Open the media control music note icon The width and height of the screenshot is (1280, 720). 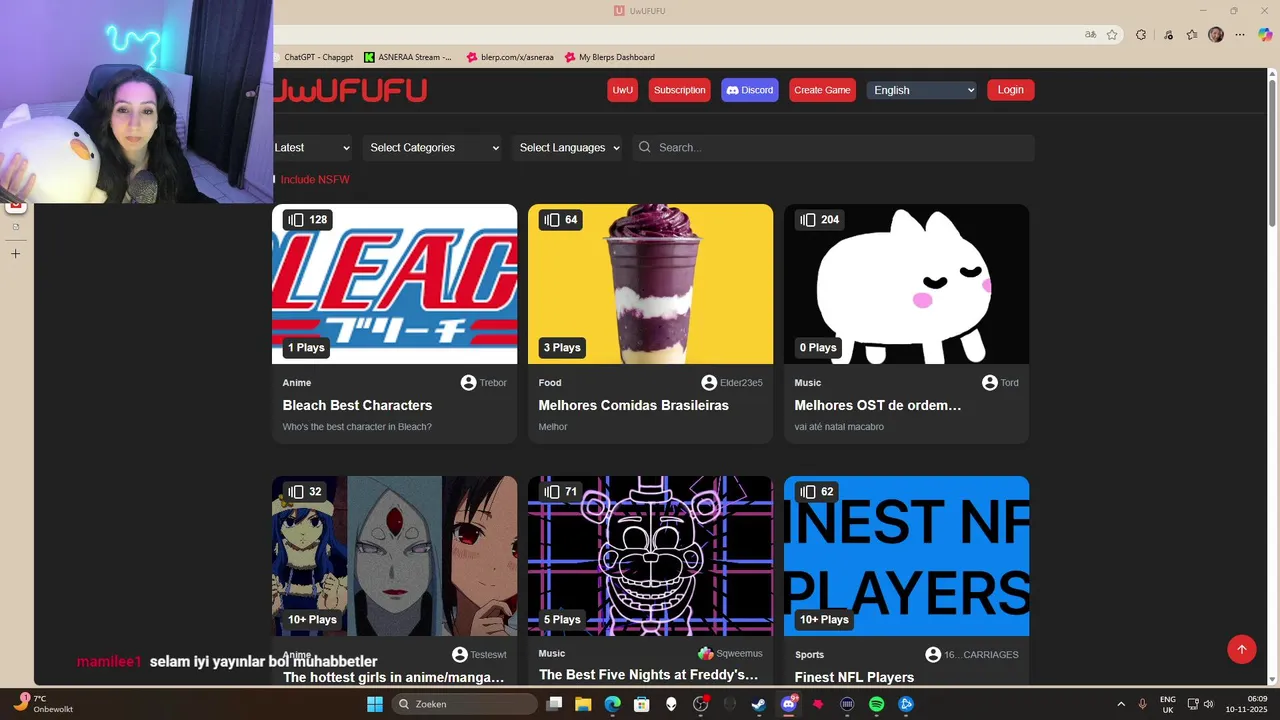(x=1168, y=34)
